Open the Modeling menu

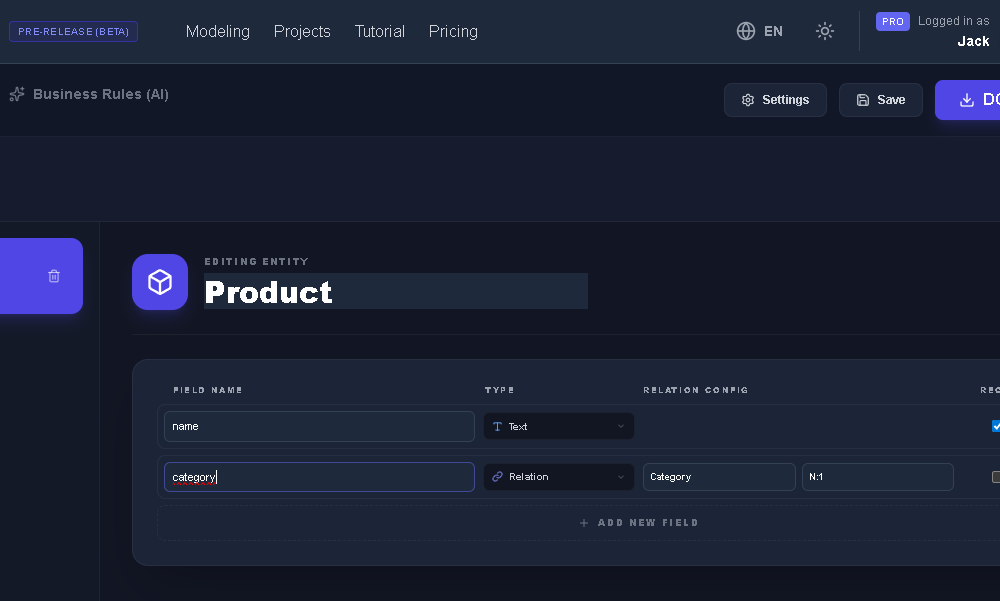(x=218, y=31)
